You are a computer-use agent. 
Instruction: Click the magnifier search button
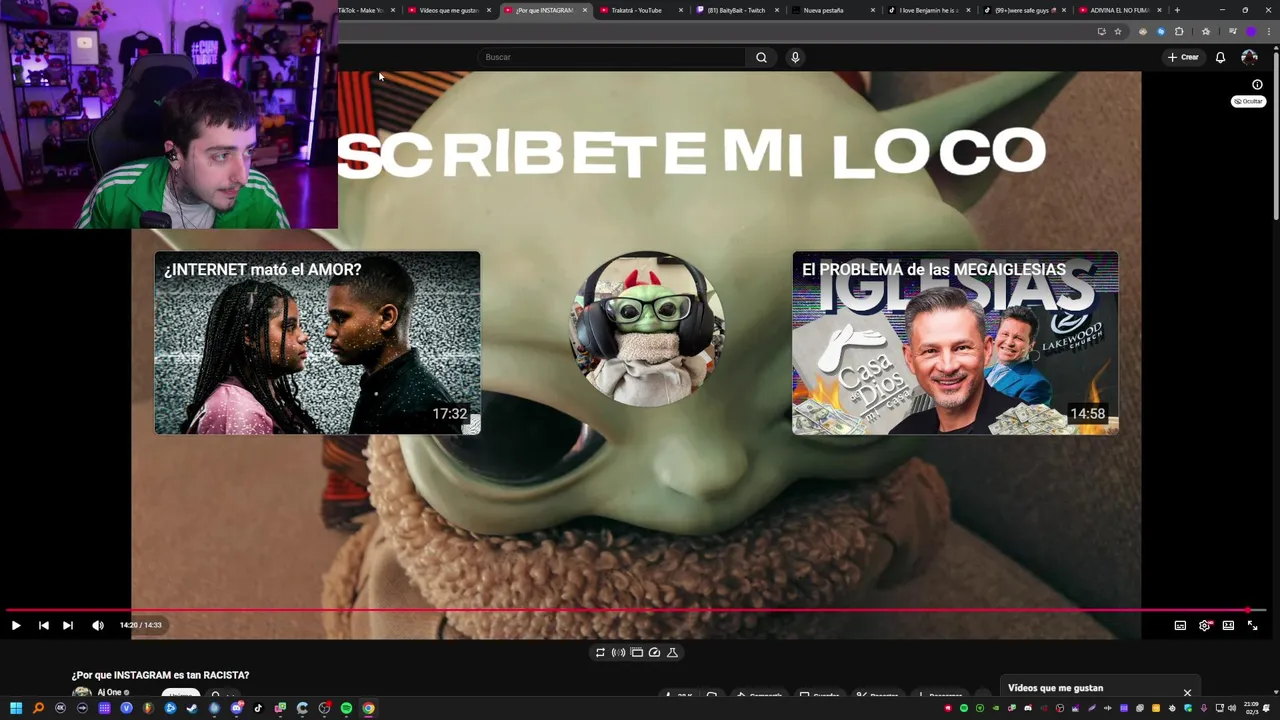pos(761,57)
